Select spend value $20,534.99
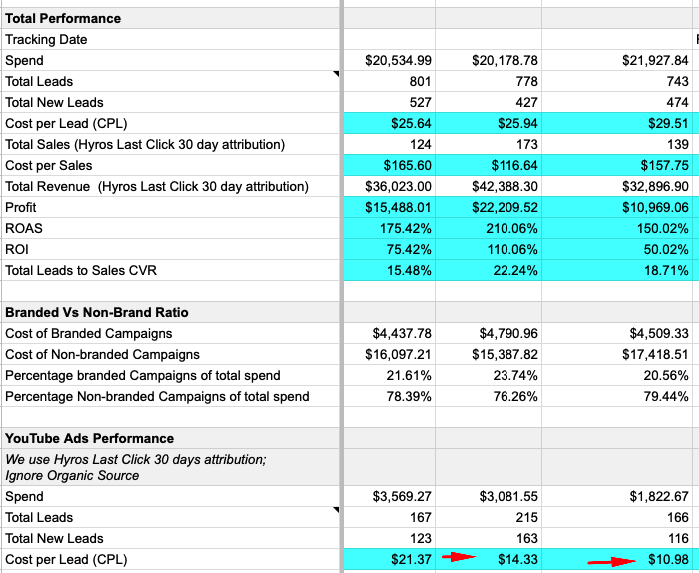This screenshot has height=573, width=699. click(390, 60)
